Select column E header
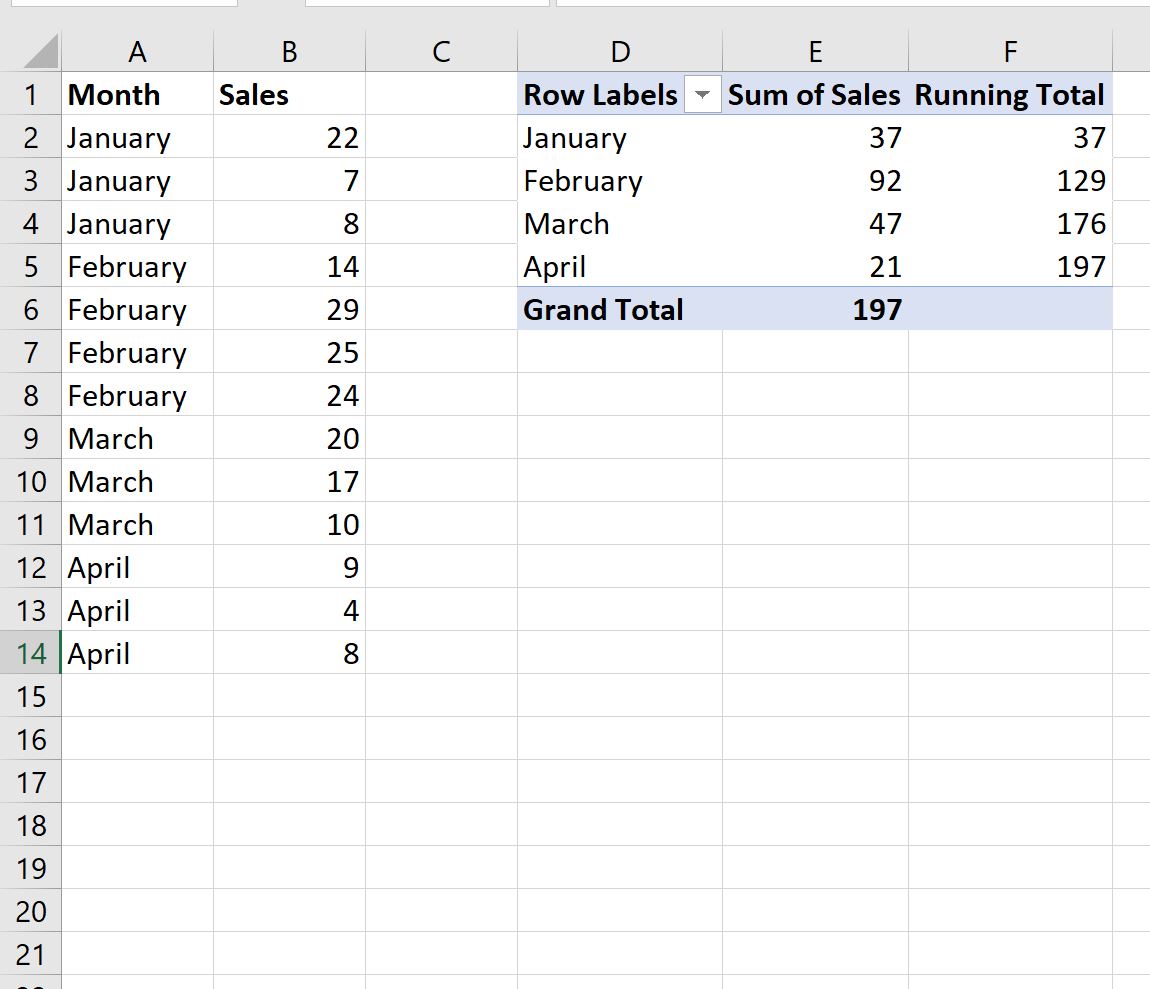 coord(815,52)
